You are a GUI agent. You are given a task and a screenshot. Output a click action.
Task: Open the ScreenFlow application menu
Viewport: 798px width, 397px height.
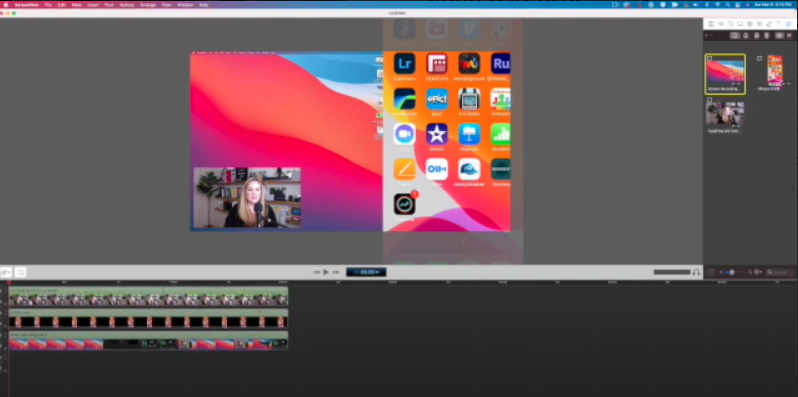(26, 5)
